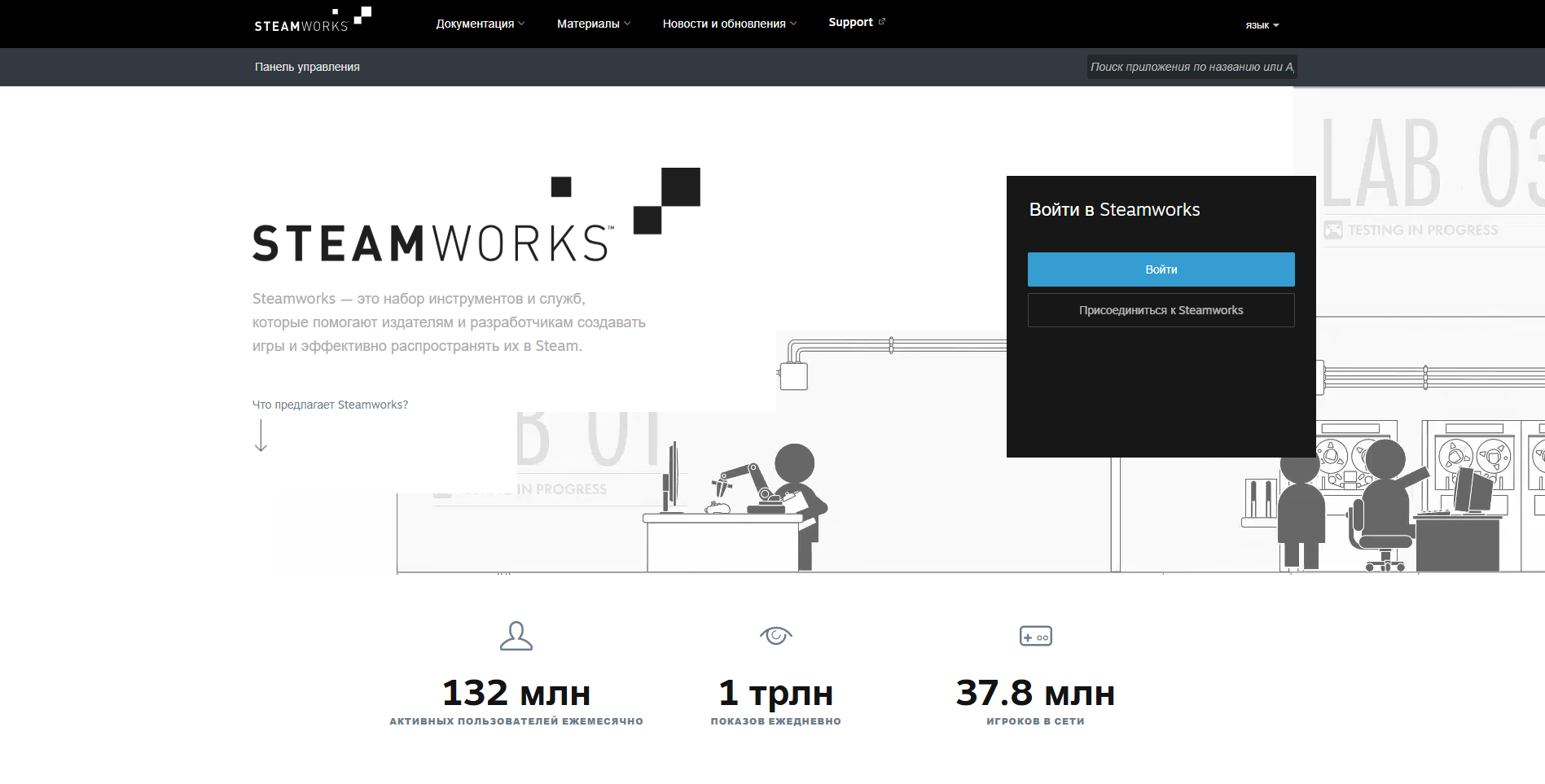The height and width of the screenshot is (784, 1545).
Task: Click the 37.8 млн statistic text
Action: point(1035,694)
